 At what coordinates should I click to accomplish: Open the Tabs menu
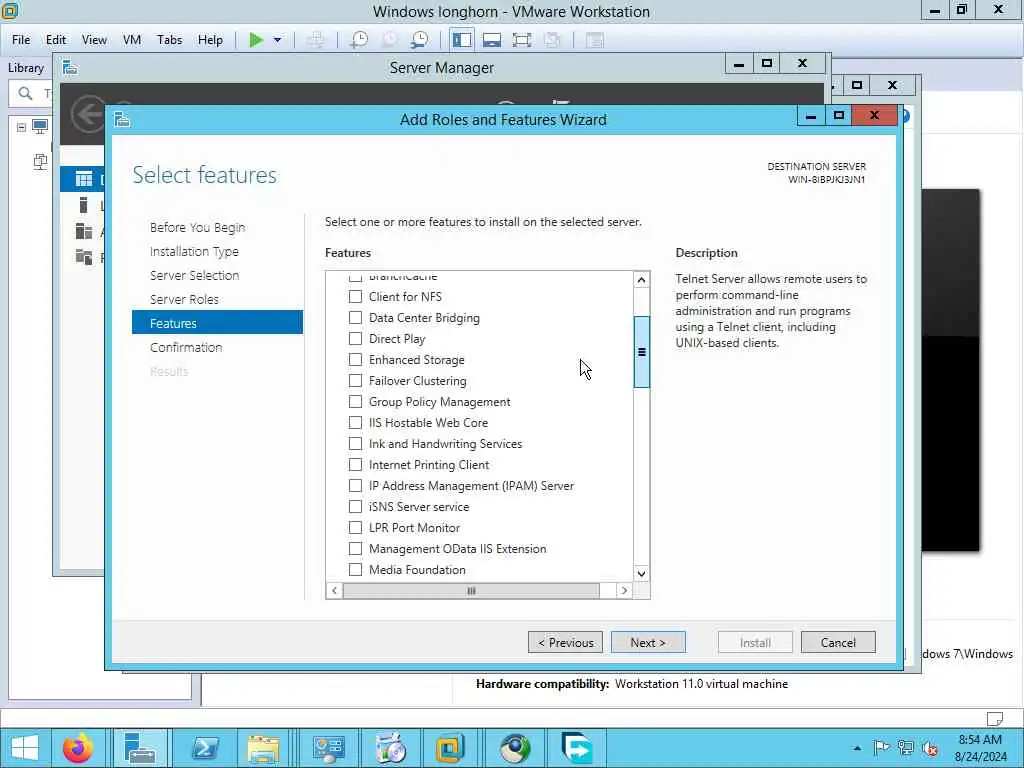(169, 40)
